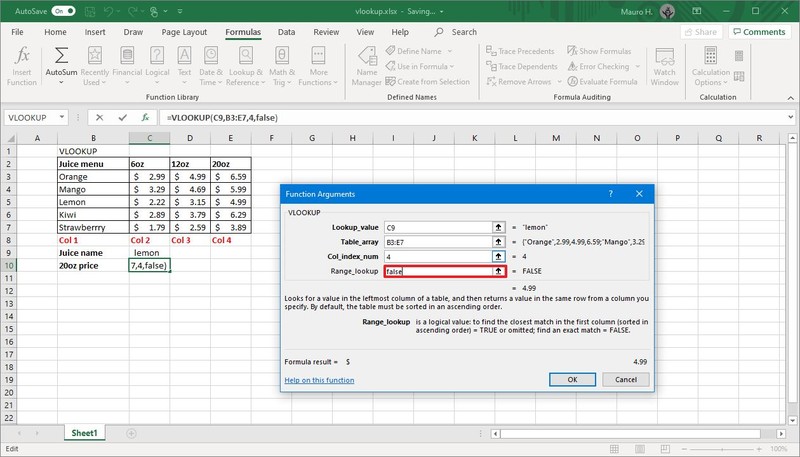Open the File menu
Viewport: 800px width, 457px height.
[x=17, y=32]
